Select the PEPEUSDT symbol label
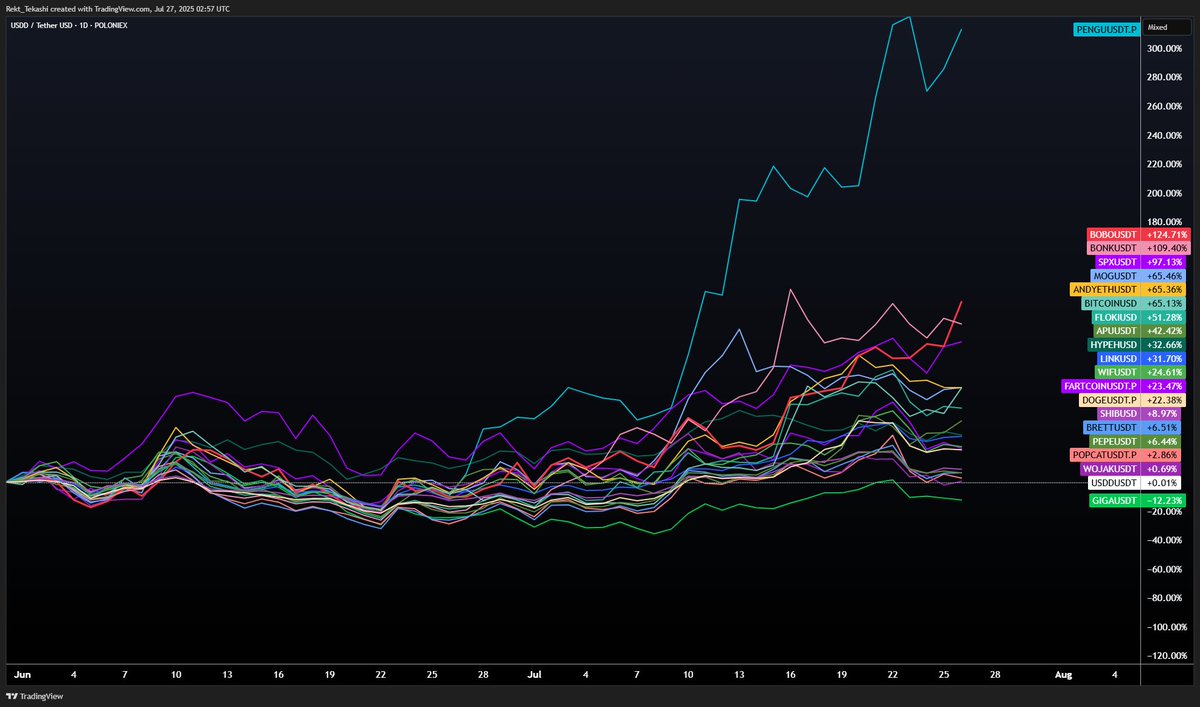This screenshot has height=707, width=1200. (x=1113, y=441)
